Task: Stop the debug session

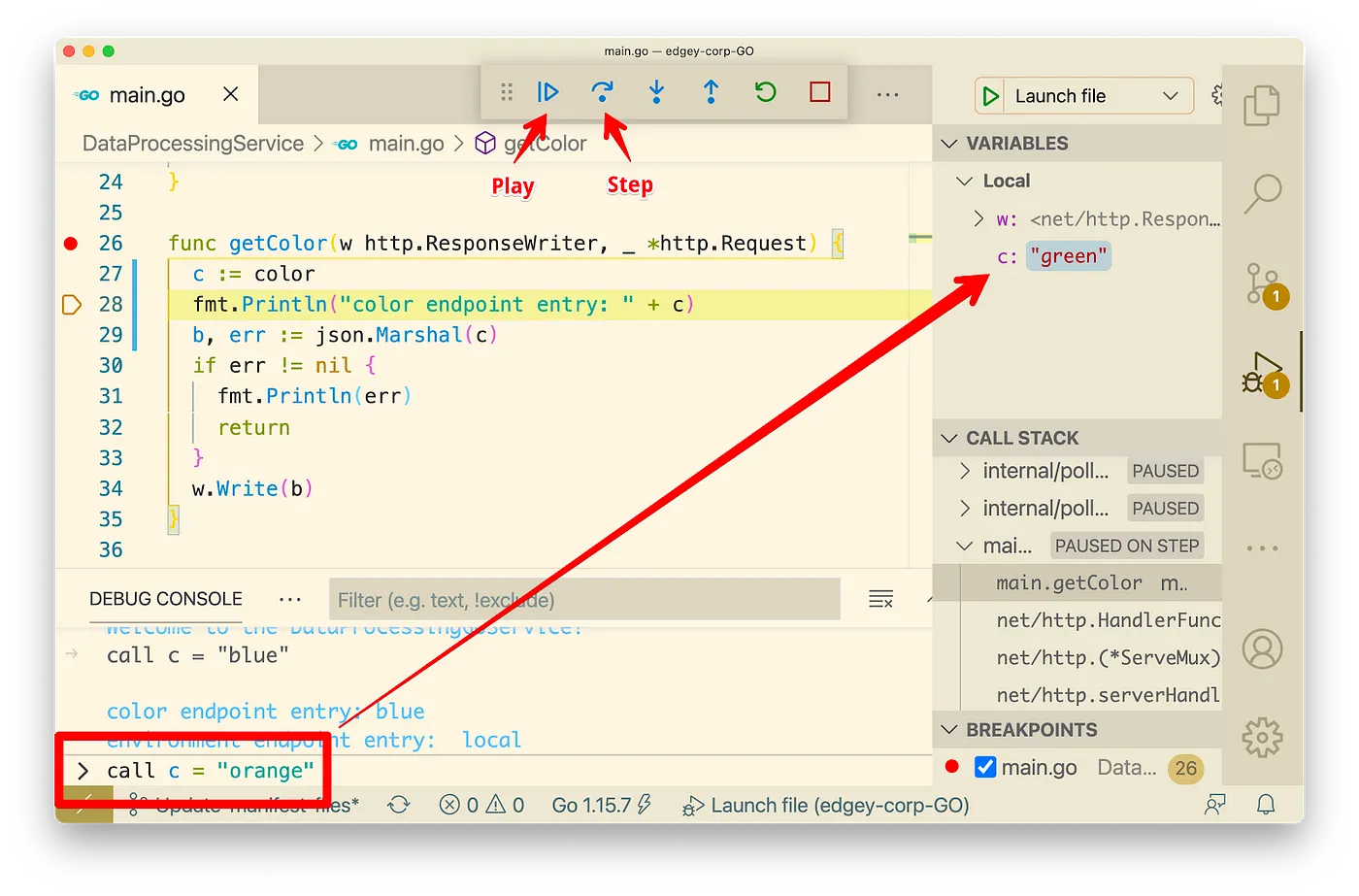Action: pos(820,92)
